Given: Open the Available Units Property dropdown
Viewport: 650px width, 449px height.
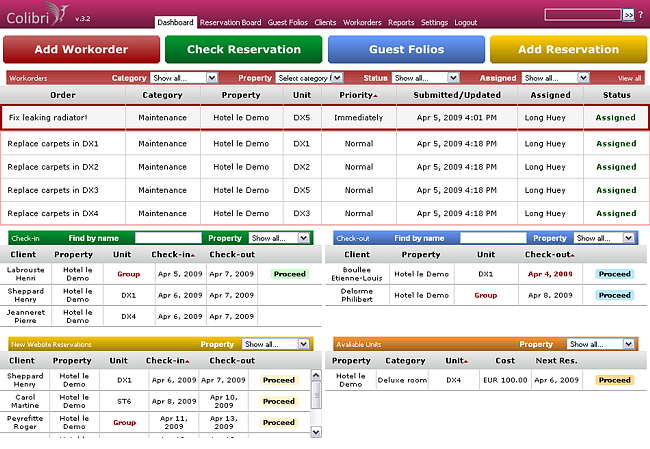Looking at the screenshot, I should (601, 344).
